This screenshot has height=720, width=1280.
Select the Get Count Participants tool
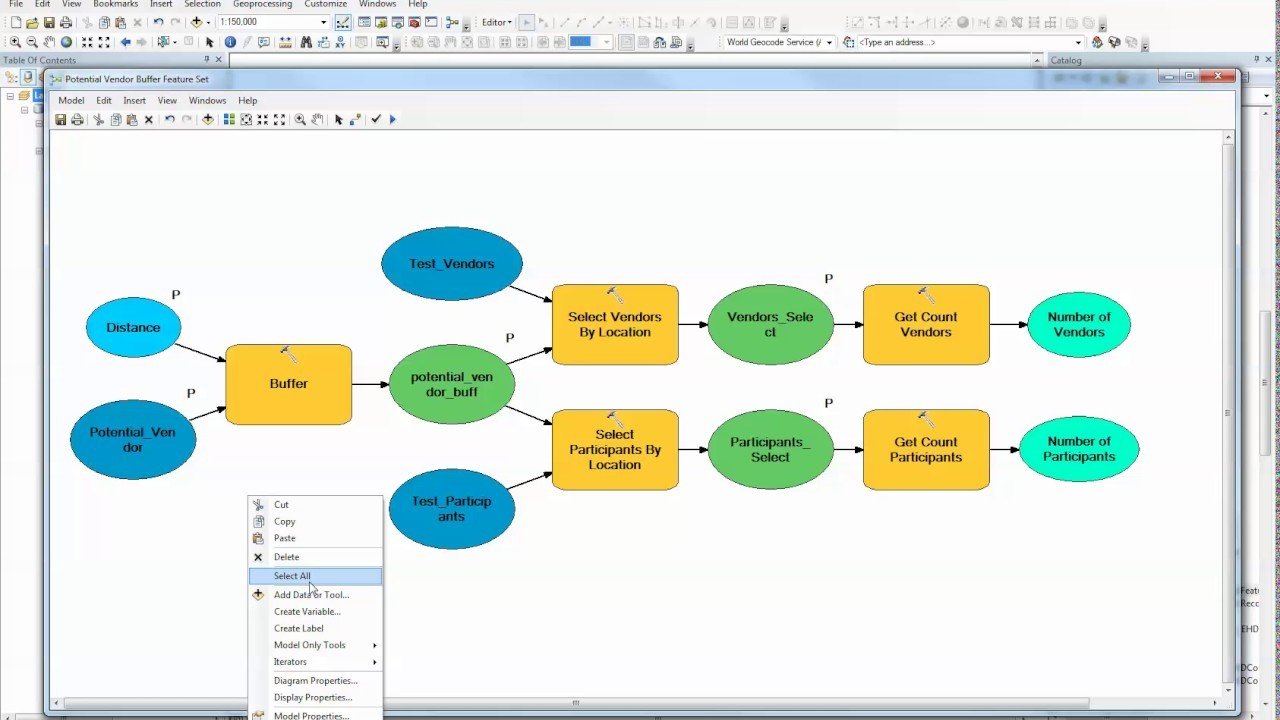click(926, 449)
